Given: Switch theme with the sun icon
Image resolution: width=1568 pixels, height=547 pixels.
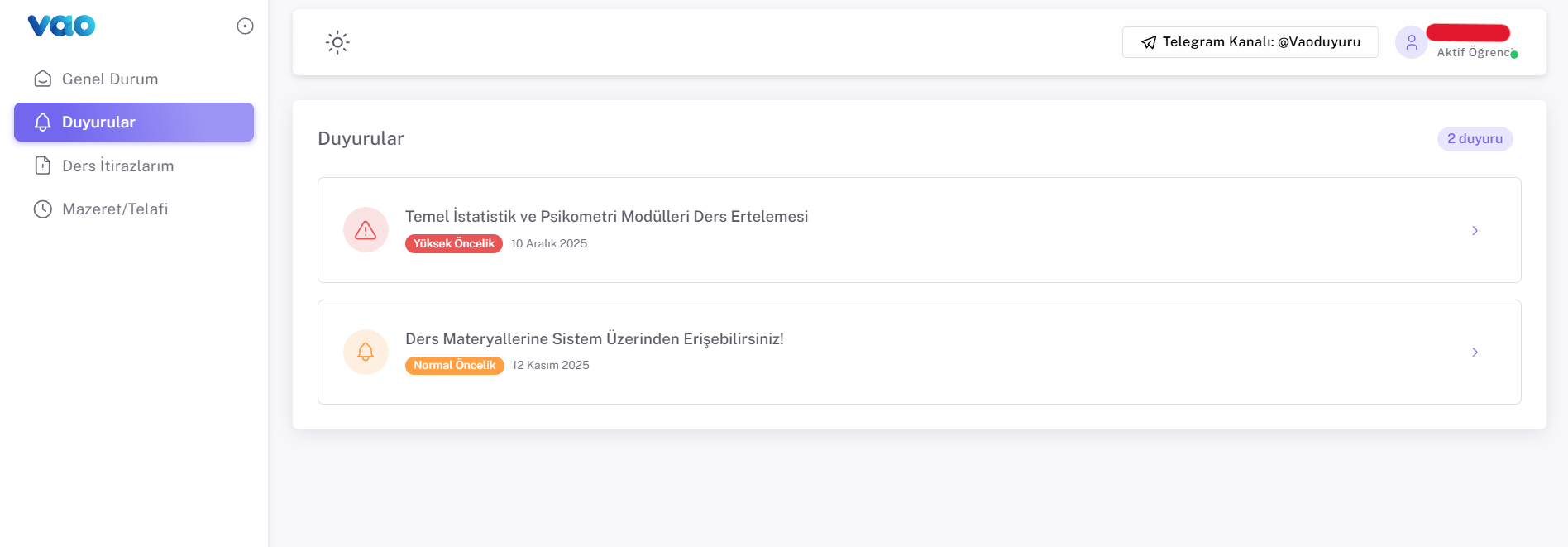Looking at the screenshot, I should click(x=337, y=42).
